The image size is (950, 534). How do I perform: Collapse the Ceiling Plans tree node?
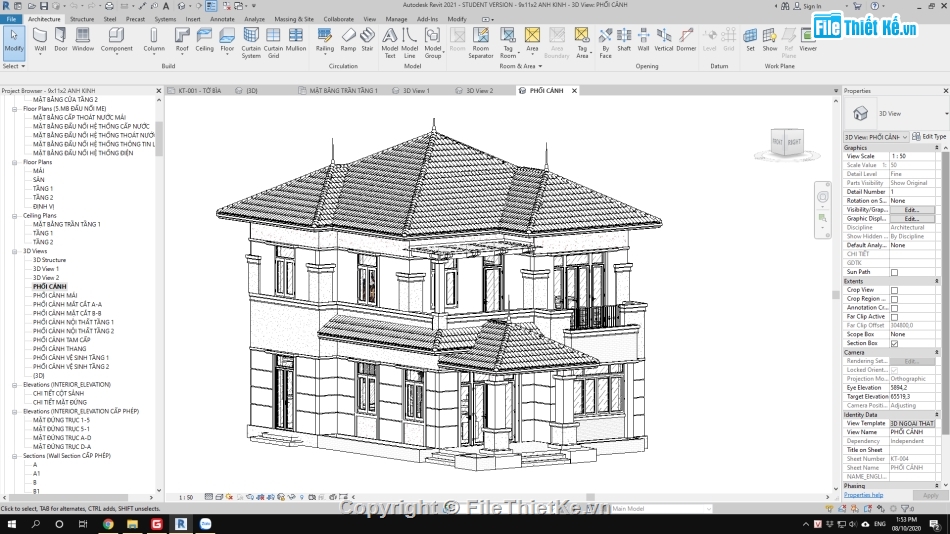[x=15, y=216]
